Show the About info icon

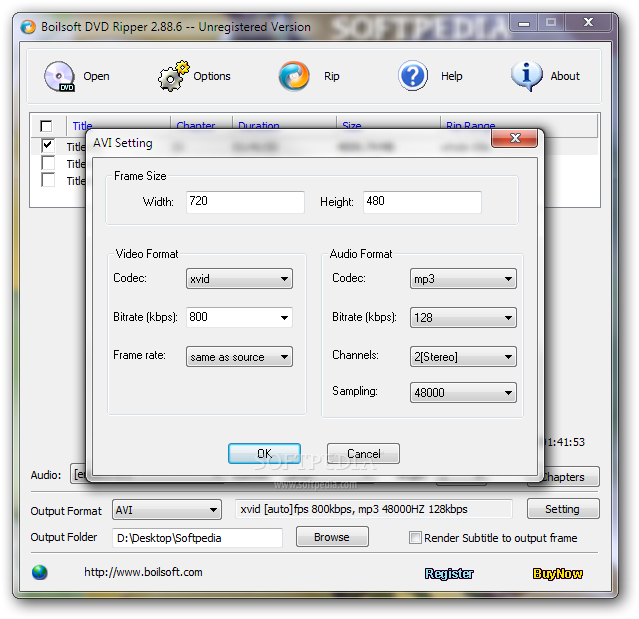click(x=527, y=76)
